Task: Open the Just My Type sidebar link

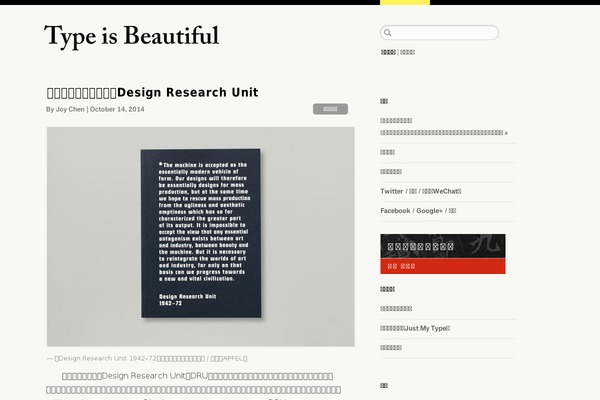Action: [415, 328]
